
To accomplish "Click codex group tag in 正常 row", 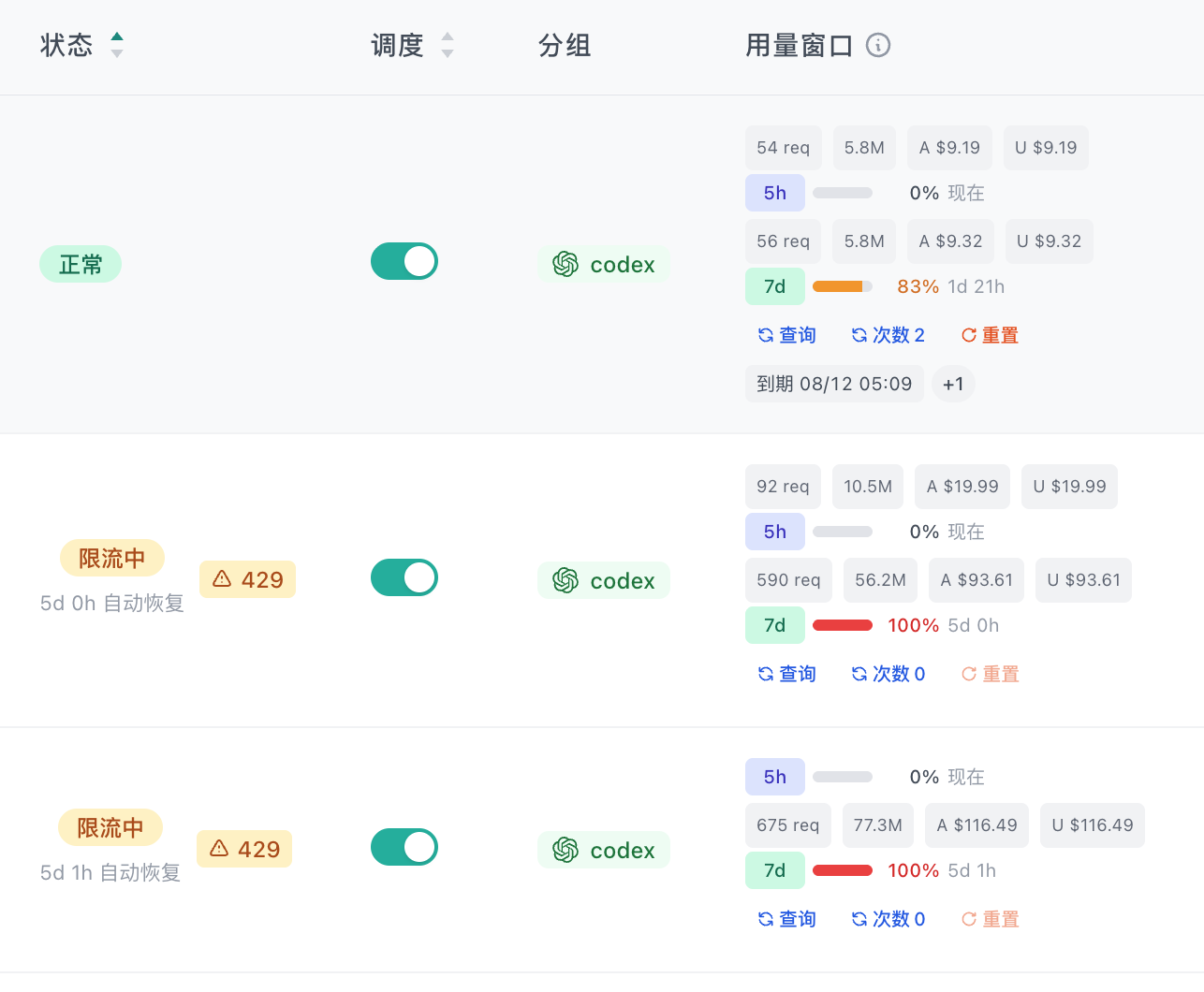I will [x=604, y=264].
